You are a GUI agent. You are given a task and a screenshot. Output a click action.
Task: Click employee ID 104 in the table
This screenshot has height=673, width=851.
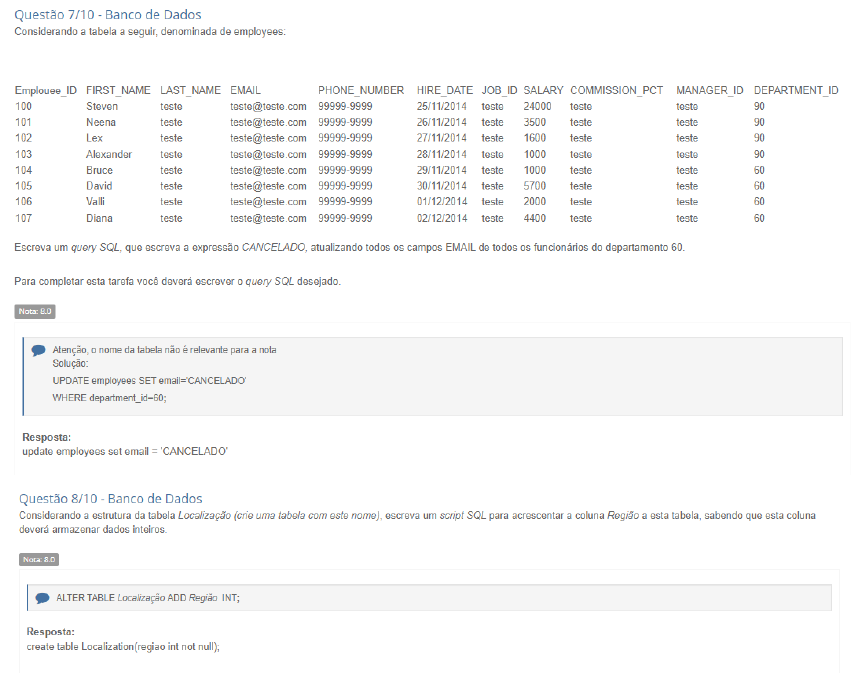(x=24, y=170)
